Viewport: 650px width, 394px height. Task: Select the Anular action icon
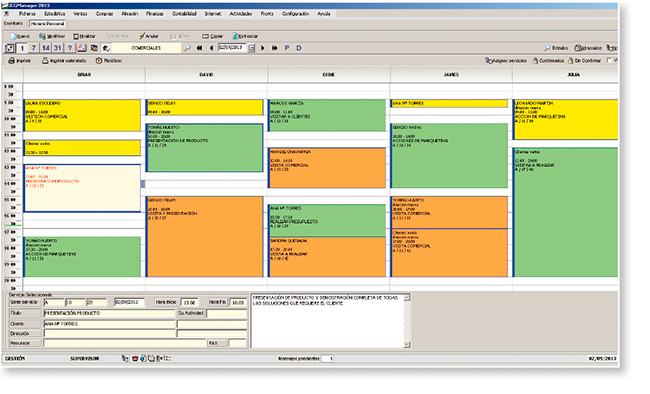point(142,36)
